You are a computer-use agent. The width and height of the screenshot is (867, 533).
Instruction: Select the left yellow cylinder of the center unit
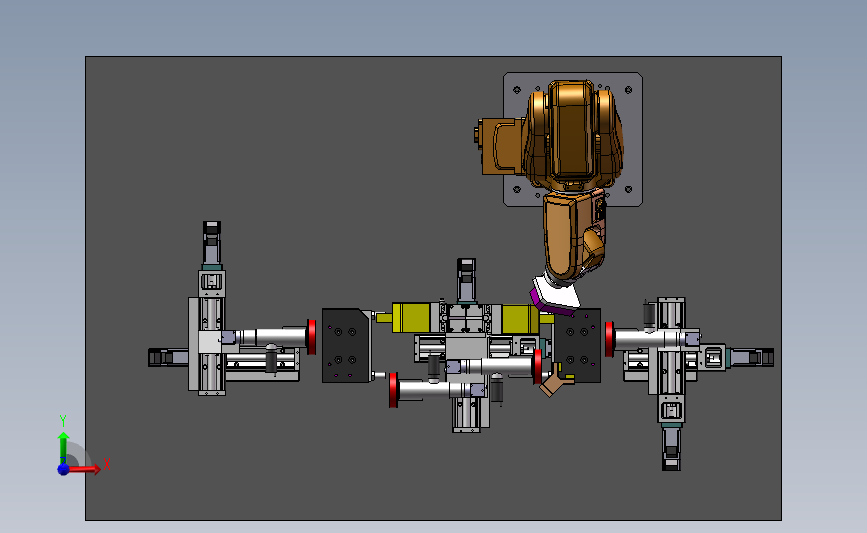pyautogui.click(x=411, y=318)
